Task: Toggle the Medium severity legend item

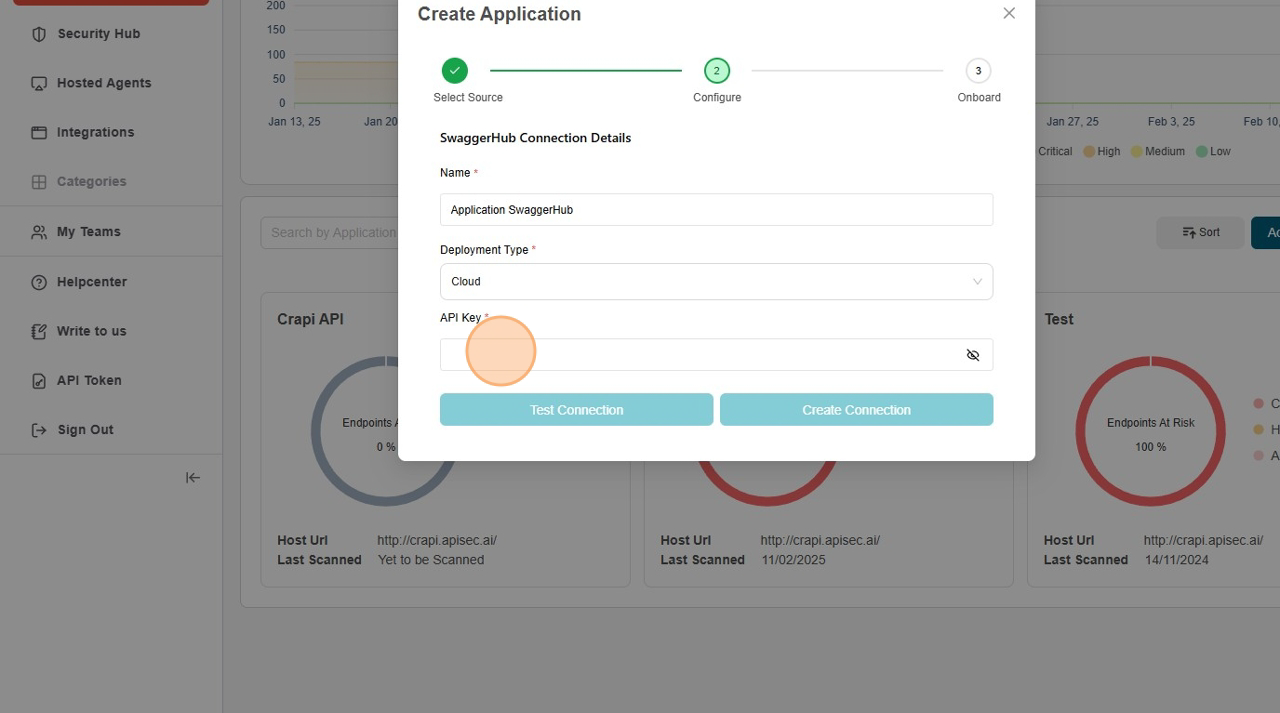Action: pos(1157,152)
